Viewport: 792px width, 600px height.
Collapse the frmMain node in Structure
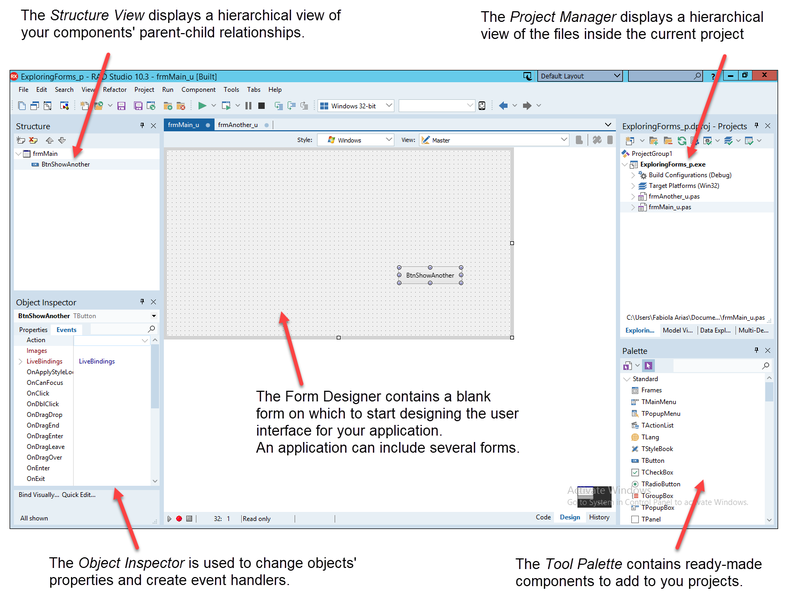(19, 154)
